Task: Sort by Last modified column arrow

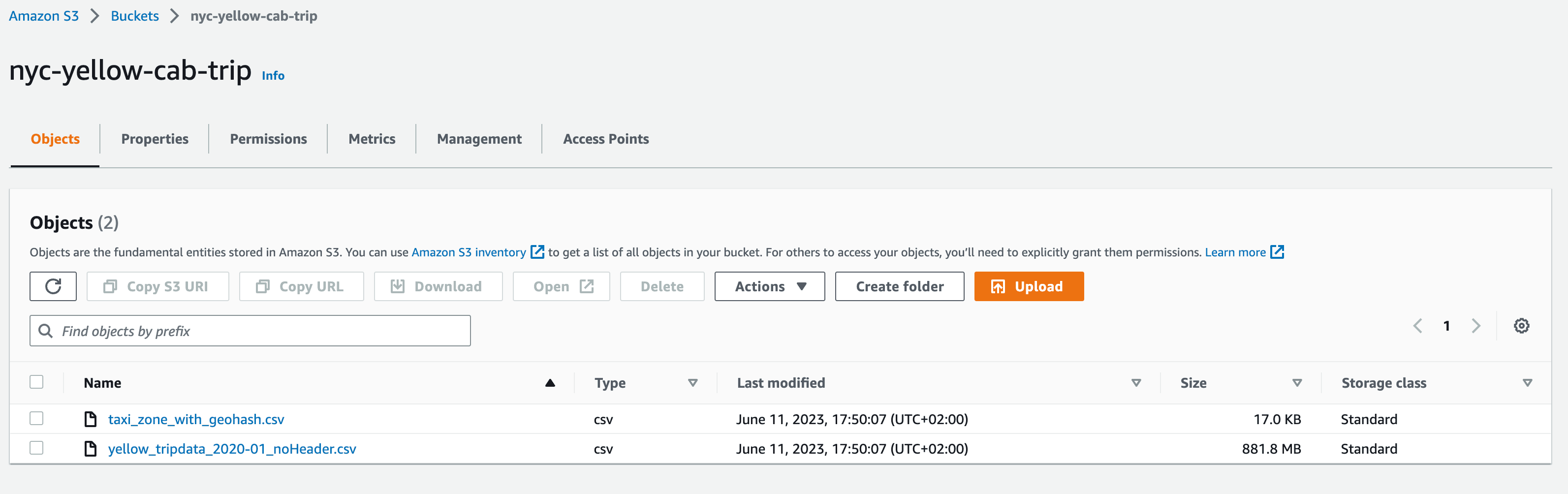Action: [1136, 383]
